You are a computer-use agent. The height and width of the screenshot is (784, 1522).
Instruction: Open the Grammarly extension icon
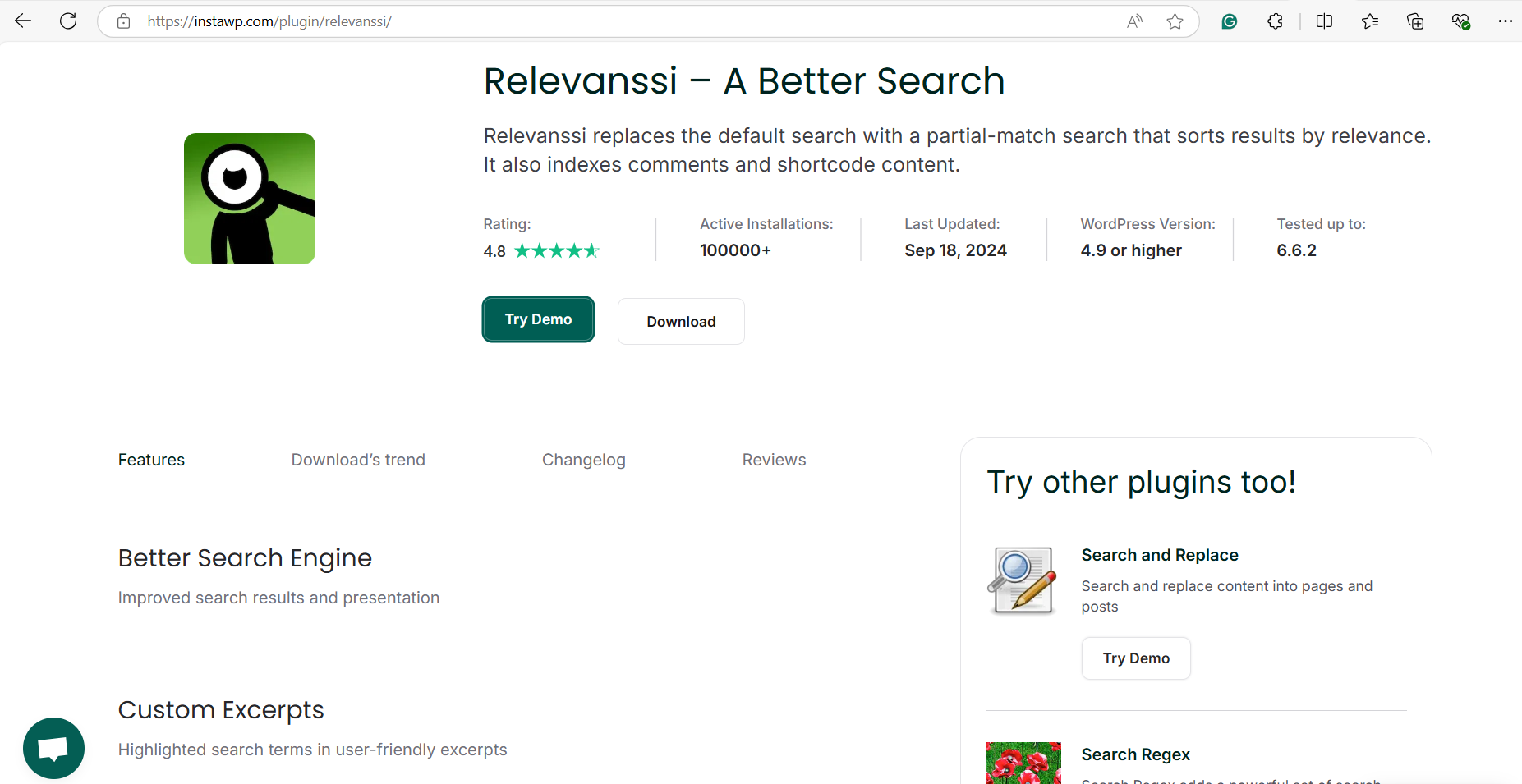pyautogui.click(x=1230, y=21)
